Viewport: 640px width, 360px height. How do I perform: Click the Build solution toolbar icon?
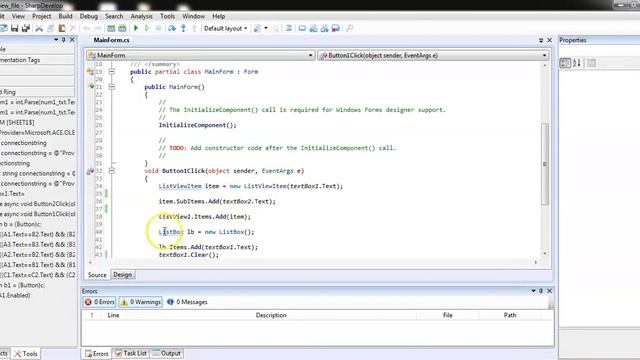tap(111, 28)
